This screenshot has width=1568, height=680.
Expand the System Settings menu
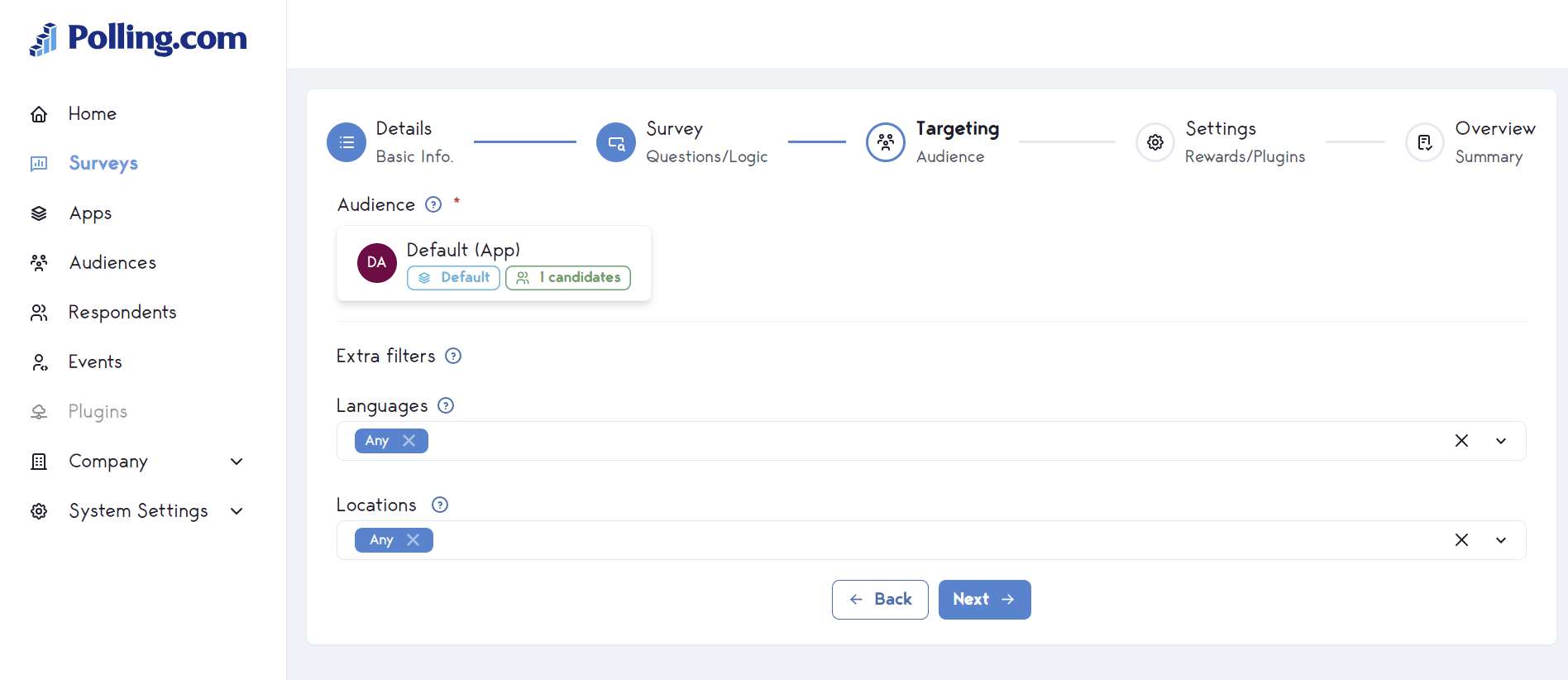click(x=237, y=511)
